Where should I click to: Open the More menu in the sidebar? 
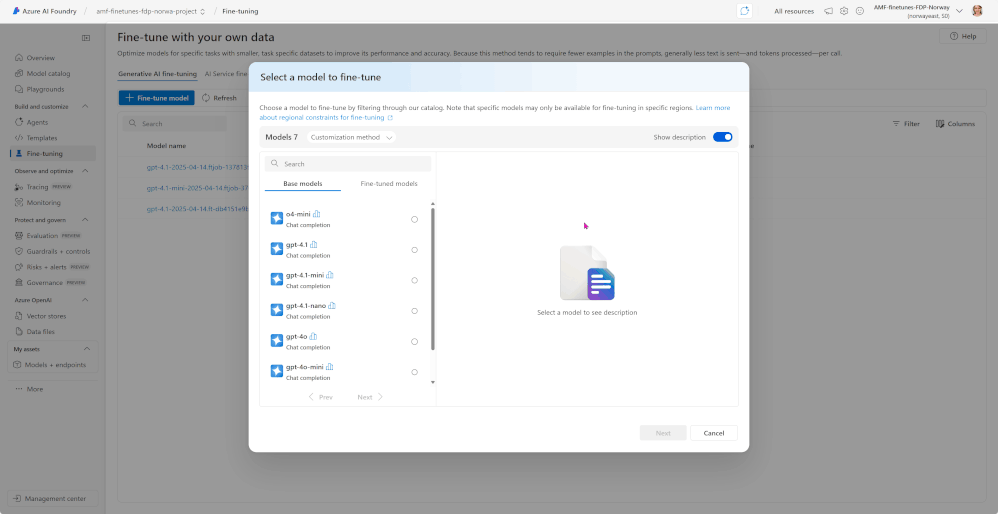29,389
